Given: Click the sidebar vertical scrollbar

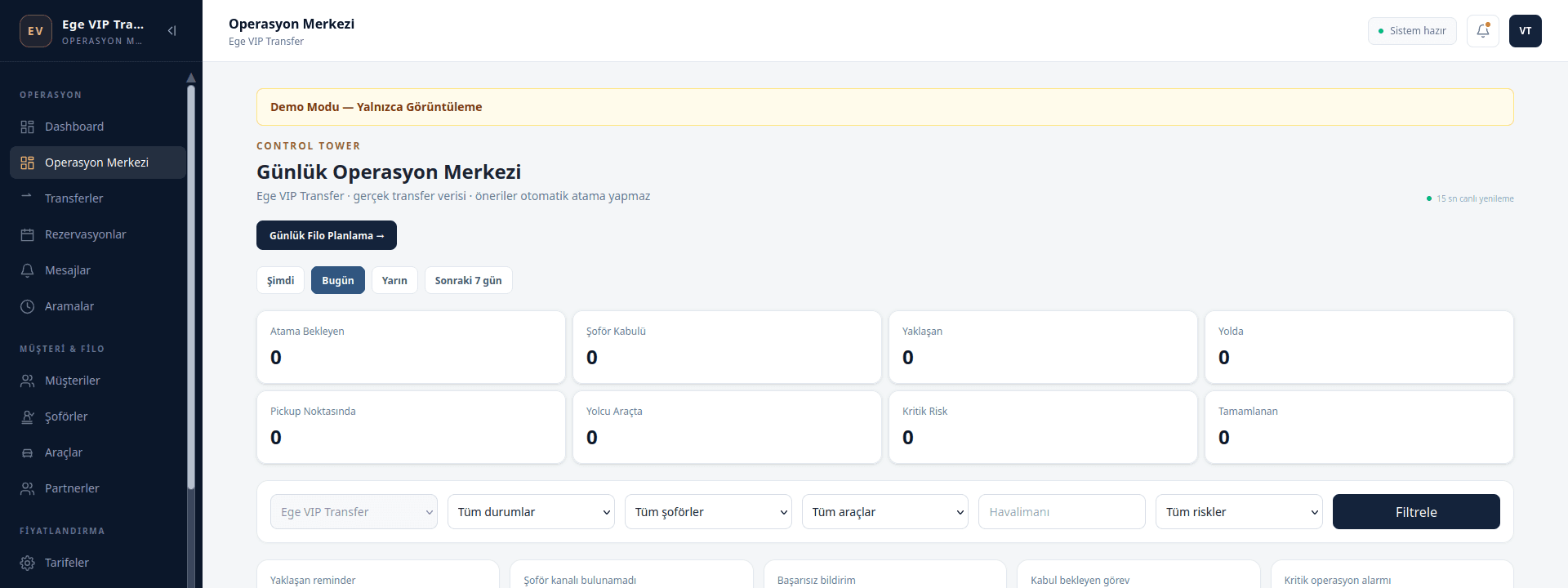Looking at the screenshot, I should (191, 286).
